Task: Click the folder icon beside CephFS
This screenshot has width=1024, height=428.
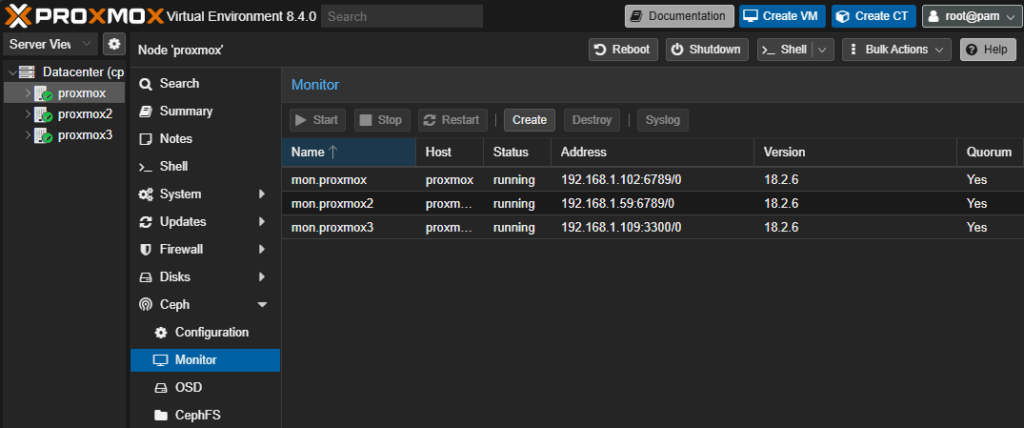Action: point(161,416)
